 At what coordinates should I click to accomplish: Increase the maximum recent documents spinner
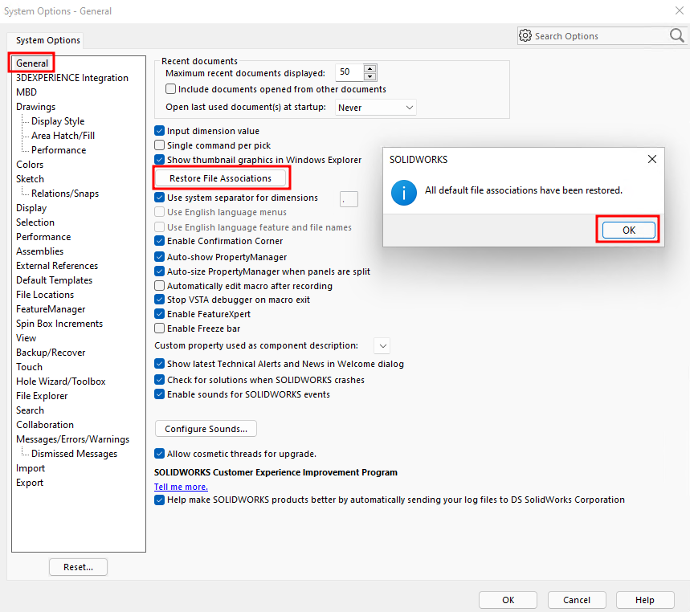(x=371, y=69)
